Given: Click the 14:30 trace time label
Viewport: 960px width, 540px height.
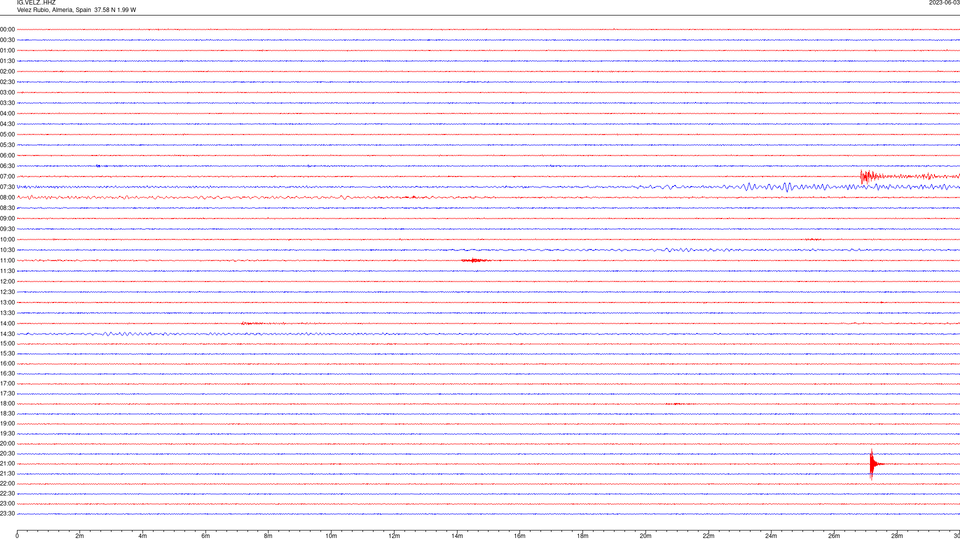Looking at the screenshot, I should click(7, 334).
